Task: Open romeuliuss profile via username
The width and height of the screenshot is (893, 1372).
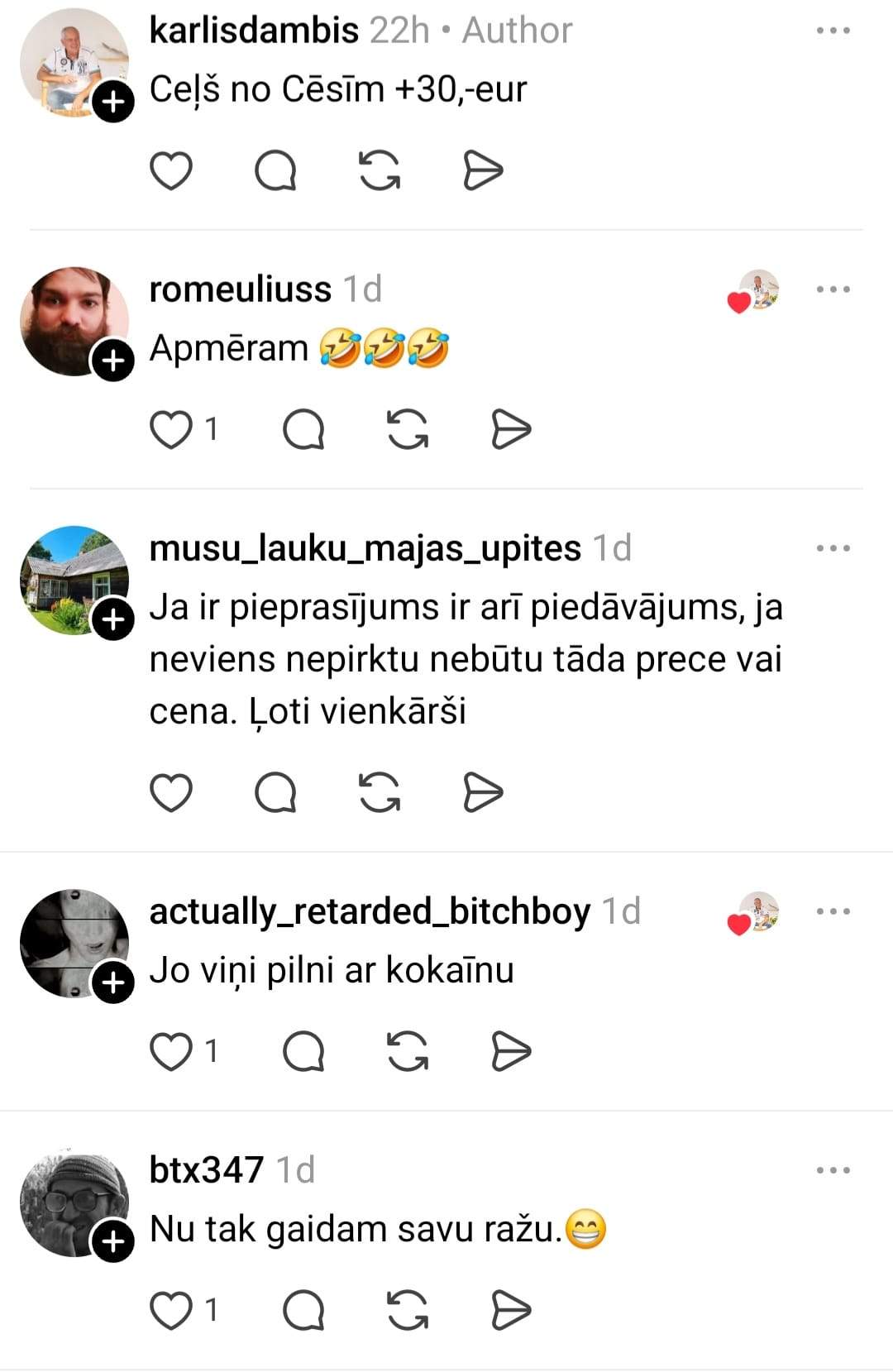Action: 241,289
